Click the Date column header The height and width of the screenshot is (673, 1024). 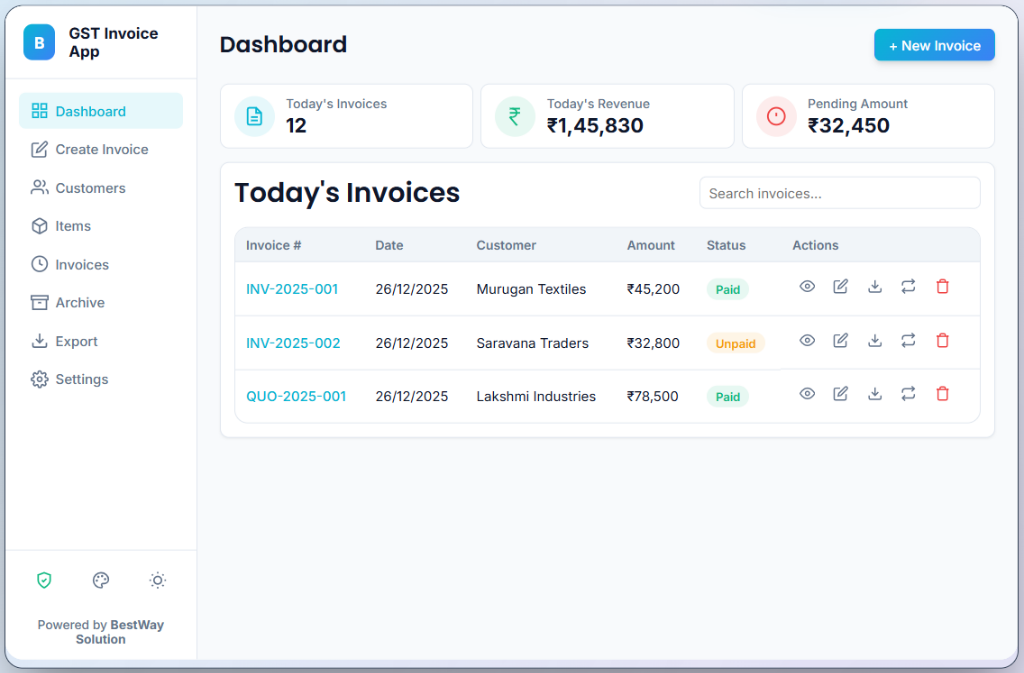pyautogui.click(x=389, y=245)
